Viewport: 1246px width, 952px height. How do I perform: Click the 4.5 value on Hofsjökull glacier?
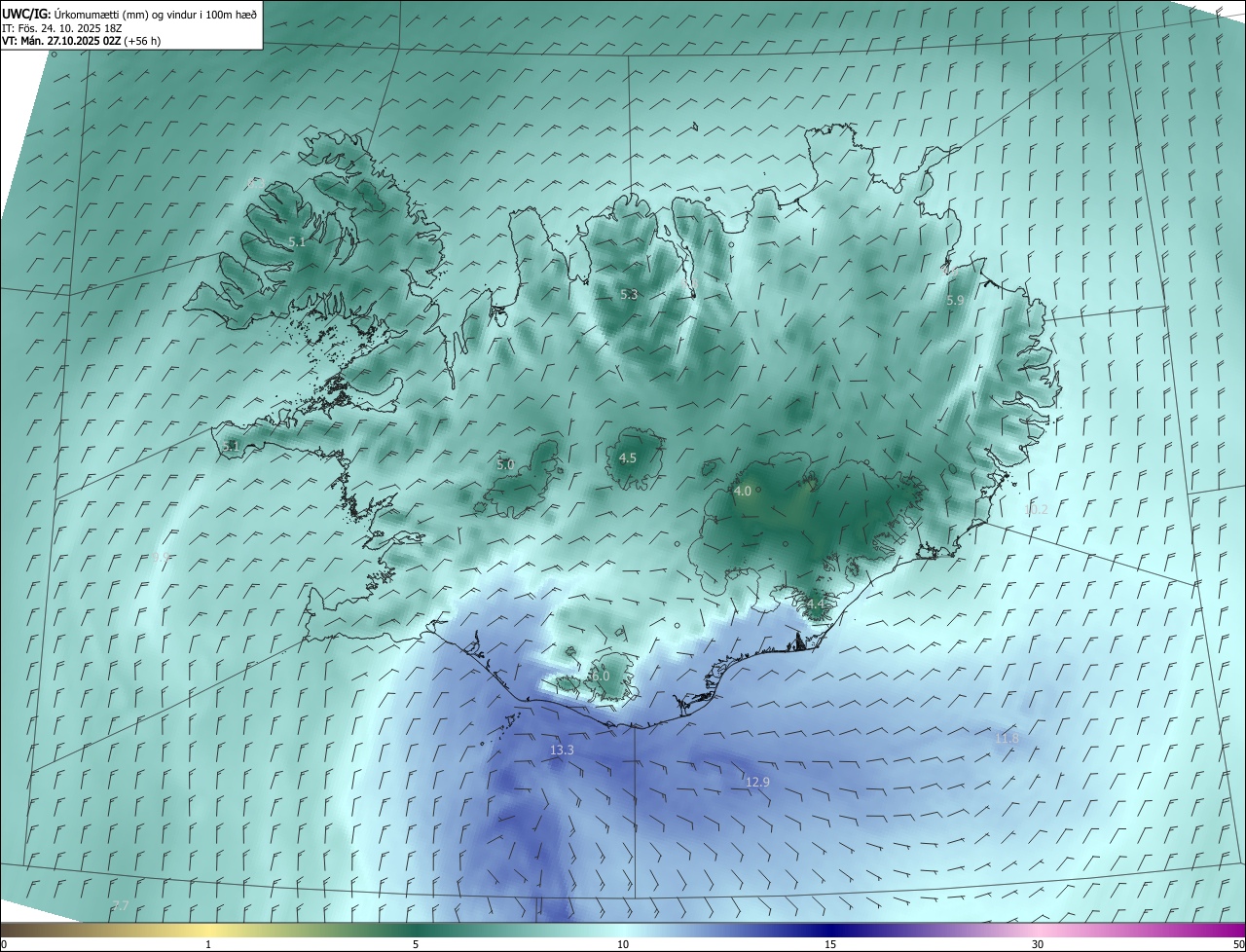[628, 458]
